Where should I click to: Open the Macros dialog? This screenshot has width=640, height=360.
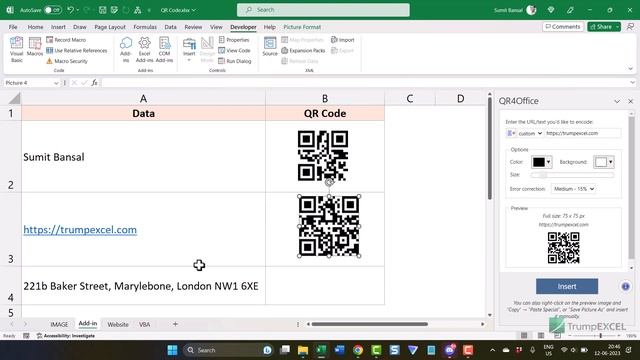(35, 47)
